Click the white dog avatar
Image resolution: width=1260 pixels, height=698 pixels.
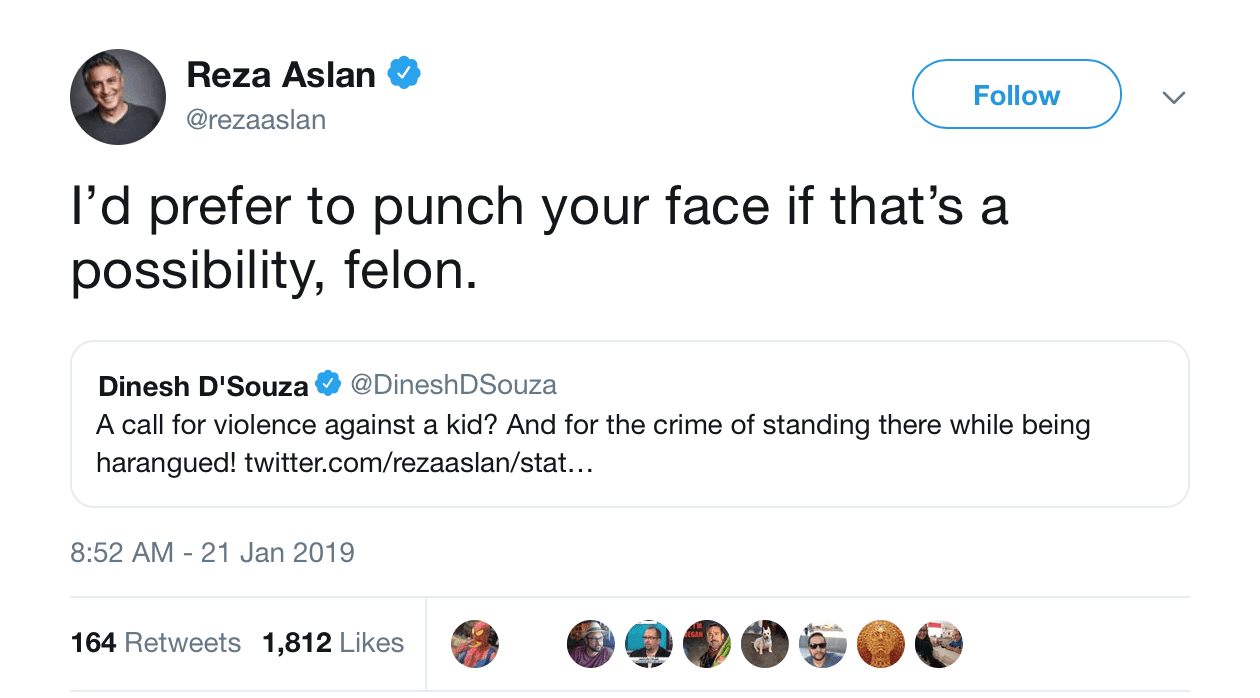point(764,643)
